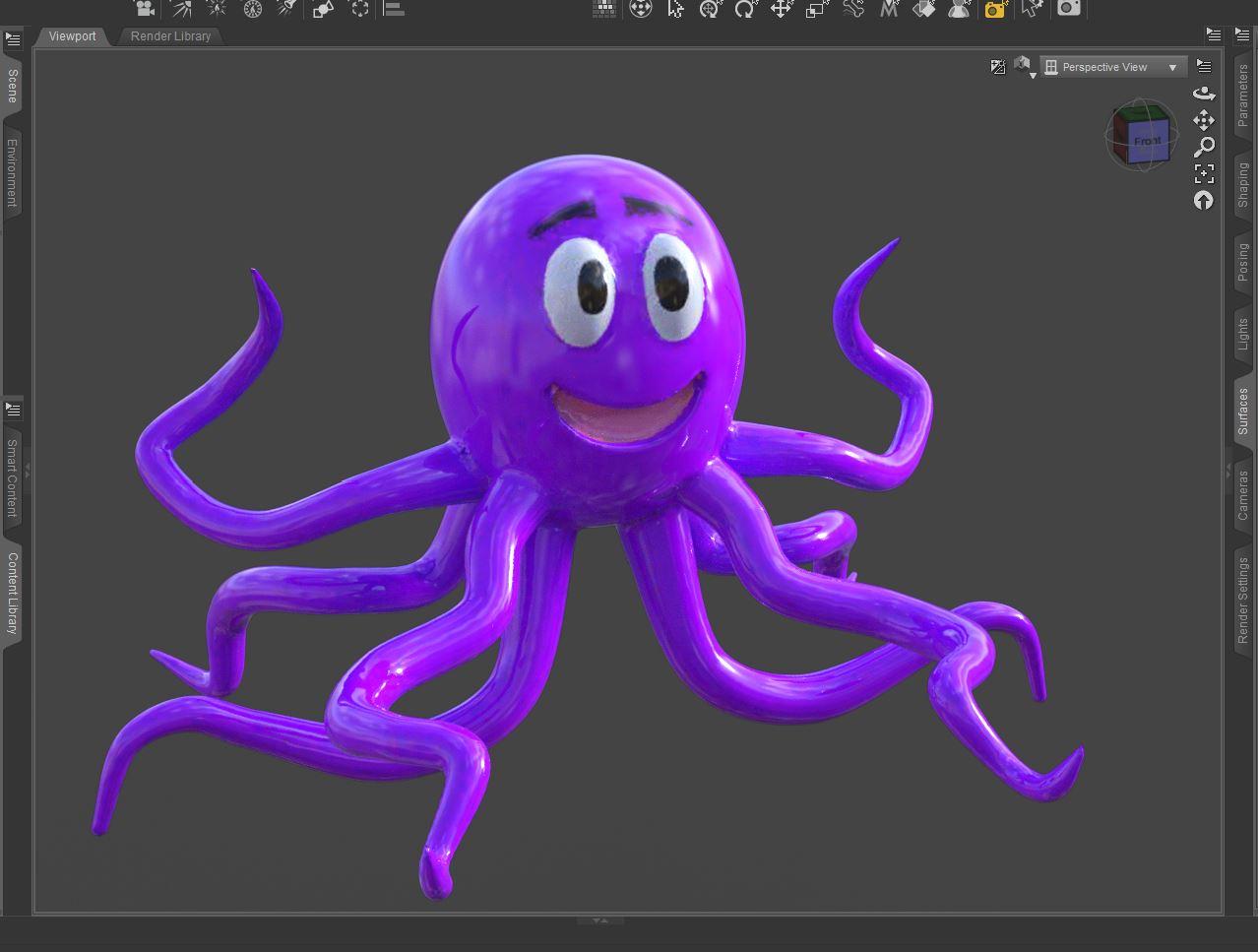The width and height of the screenshot is (1258, 952).
Task: Open the Render Settings side tab
Action: pos(1243,601)
